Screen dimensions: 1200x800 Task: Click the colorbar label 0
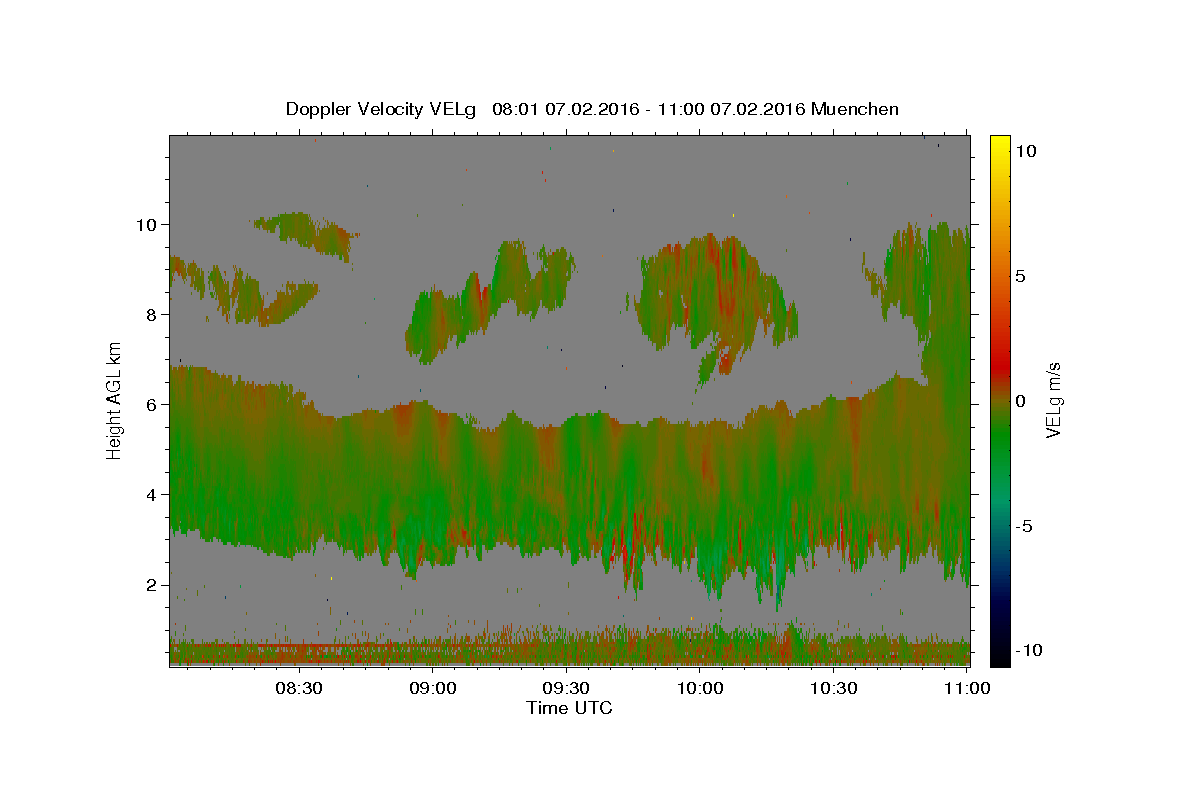point(1021,401)
